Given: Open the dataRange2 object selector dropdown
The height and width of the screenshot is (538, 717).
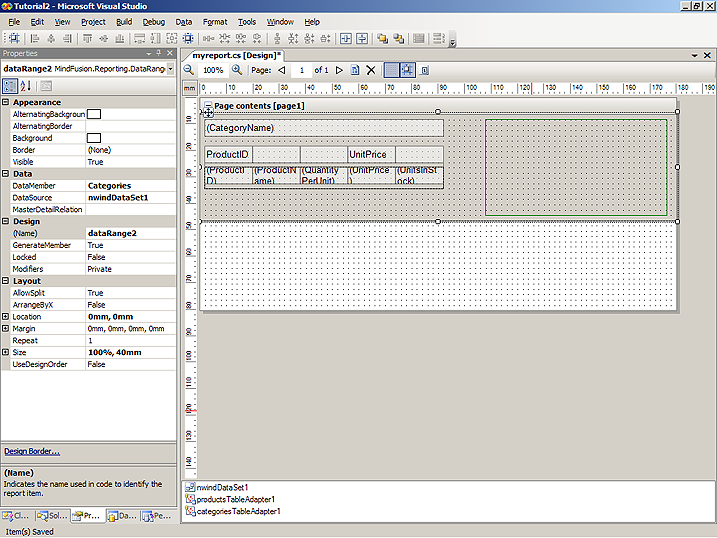Looking at the screenshot, I should pyautogui.click(x=171, y=69).
